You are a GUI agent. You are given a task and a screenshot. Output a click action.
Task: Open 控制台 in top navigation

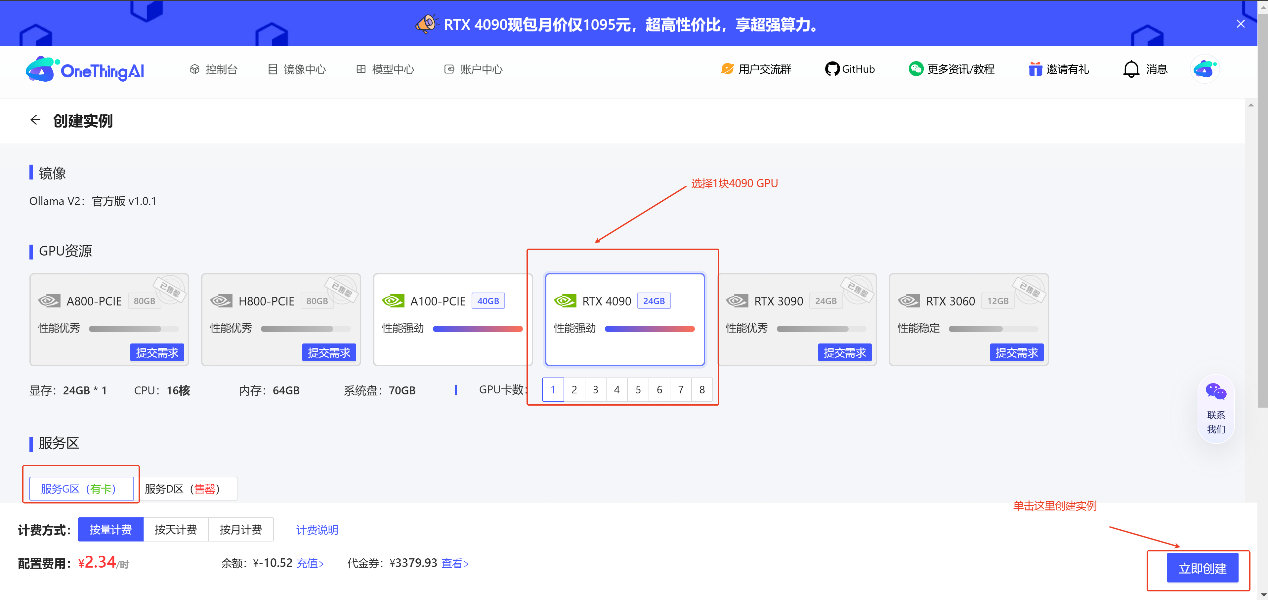click(213, 70)
